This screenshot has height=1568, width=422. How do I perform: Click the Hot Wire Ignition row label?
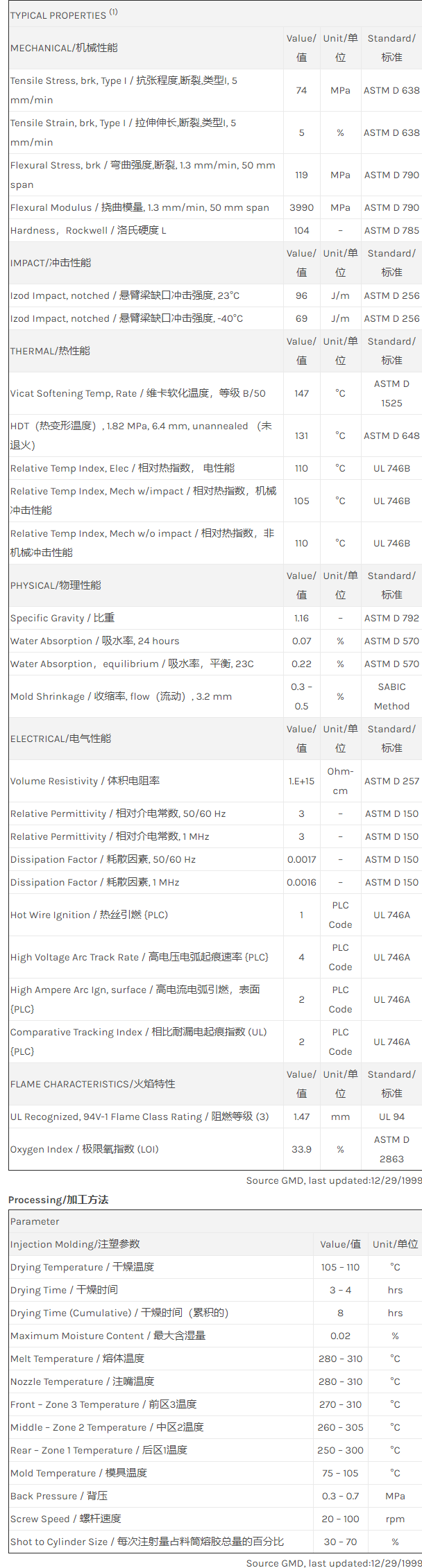(89, 915)
